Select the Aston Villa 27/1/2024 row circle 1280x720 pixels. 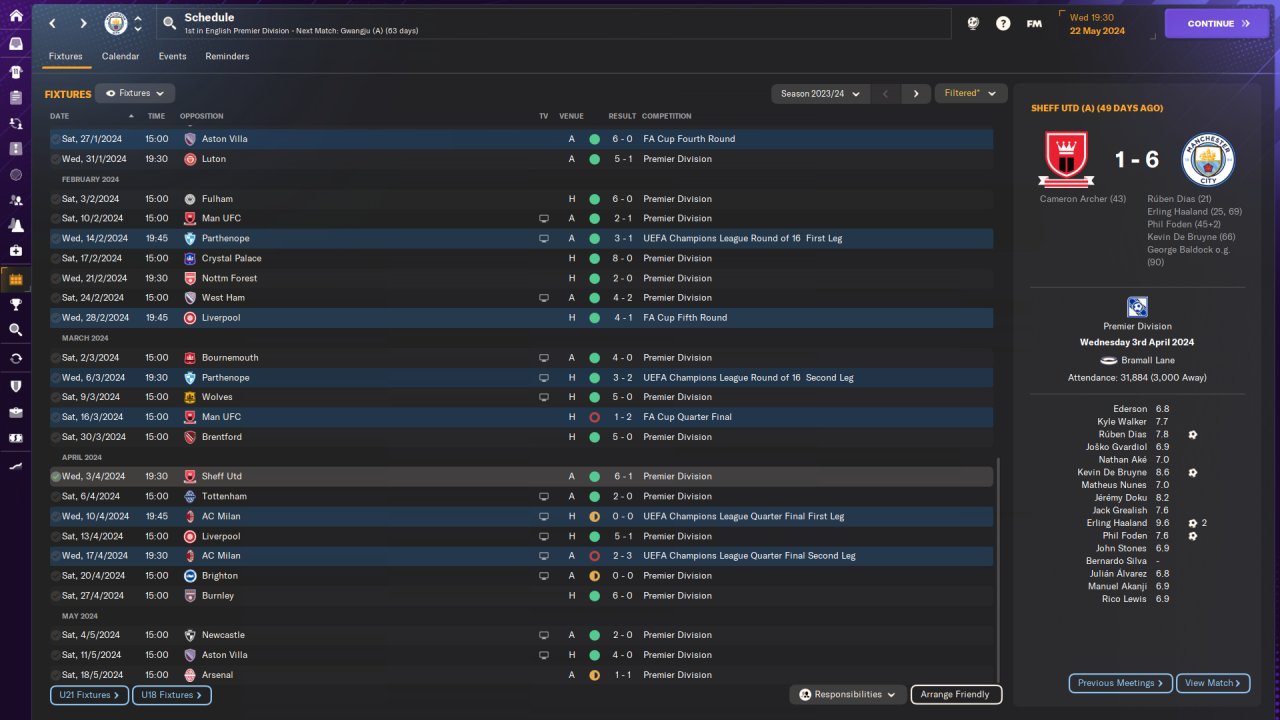tap(55, 139)
